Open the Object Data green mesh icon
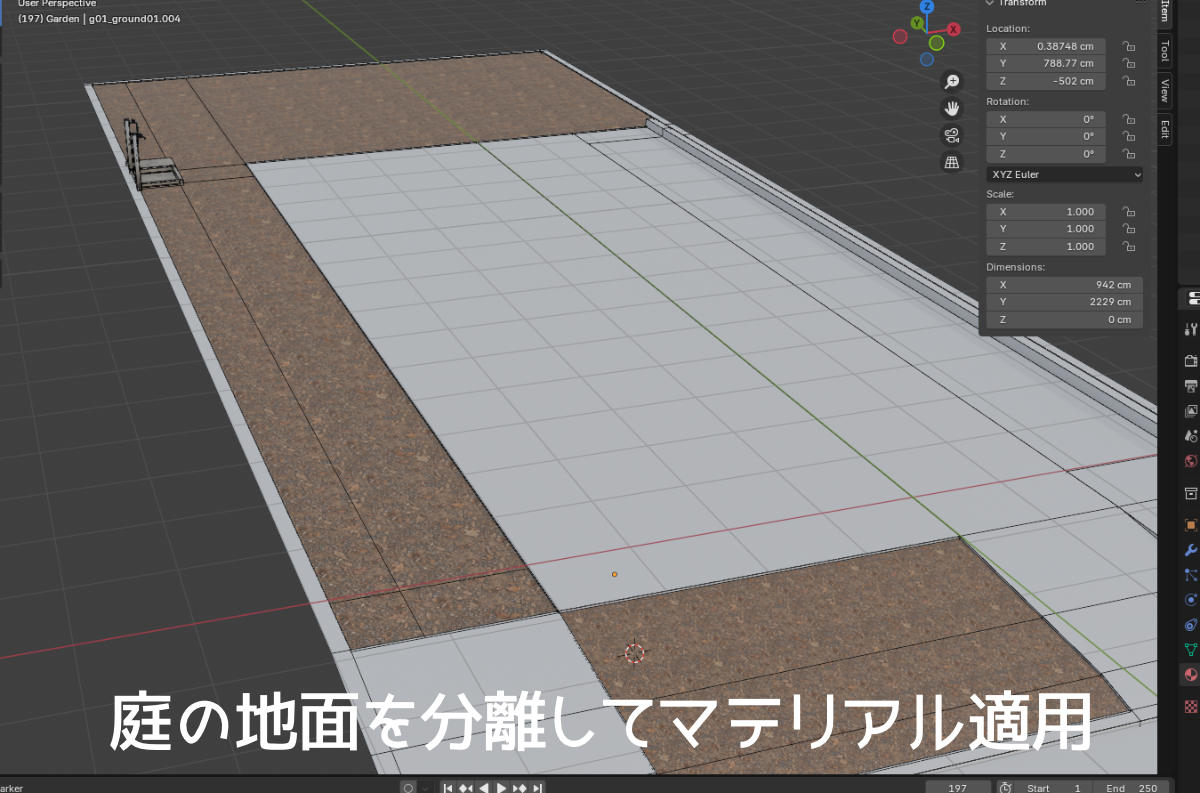 click(x=1190, y=650)
